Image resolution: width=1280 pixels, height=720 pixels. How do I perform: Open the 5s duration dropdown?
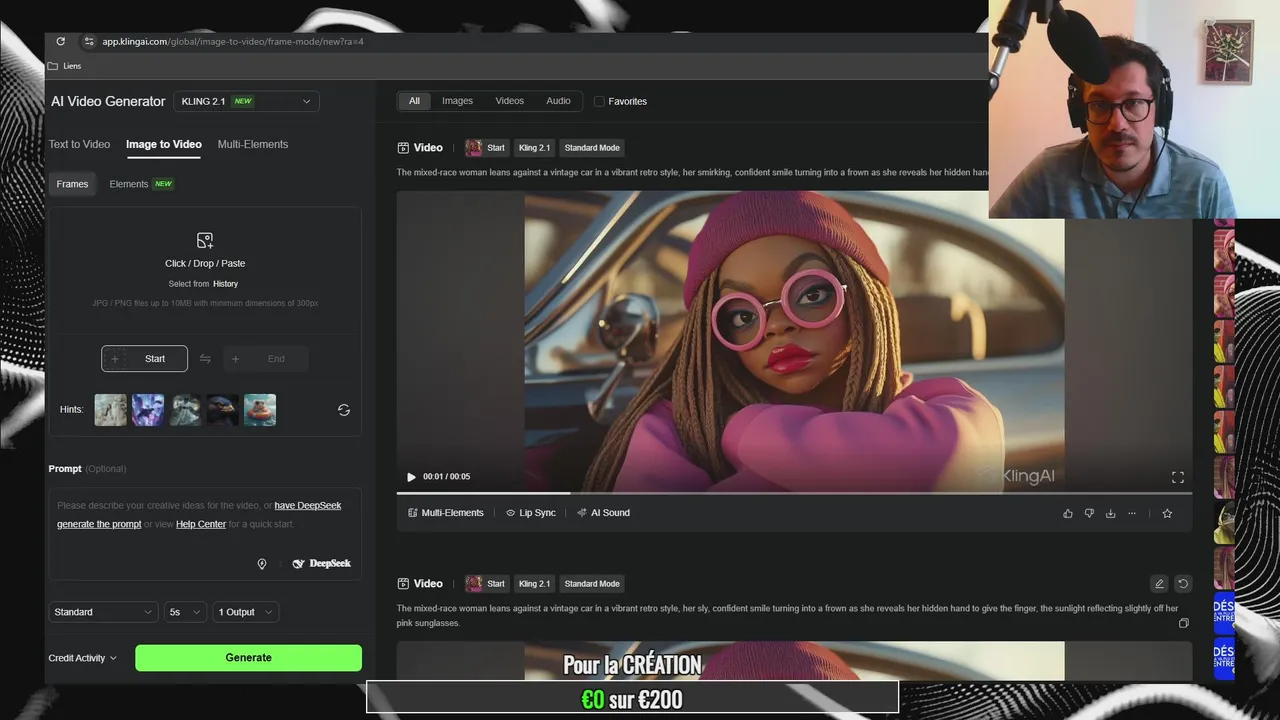tap(185, 612)
